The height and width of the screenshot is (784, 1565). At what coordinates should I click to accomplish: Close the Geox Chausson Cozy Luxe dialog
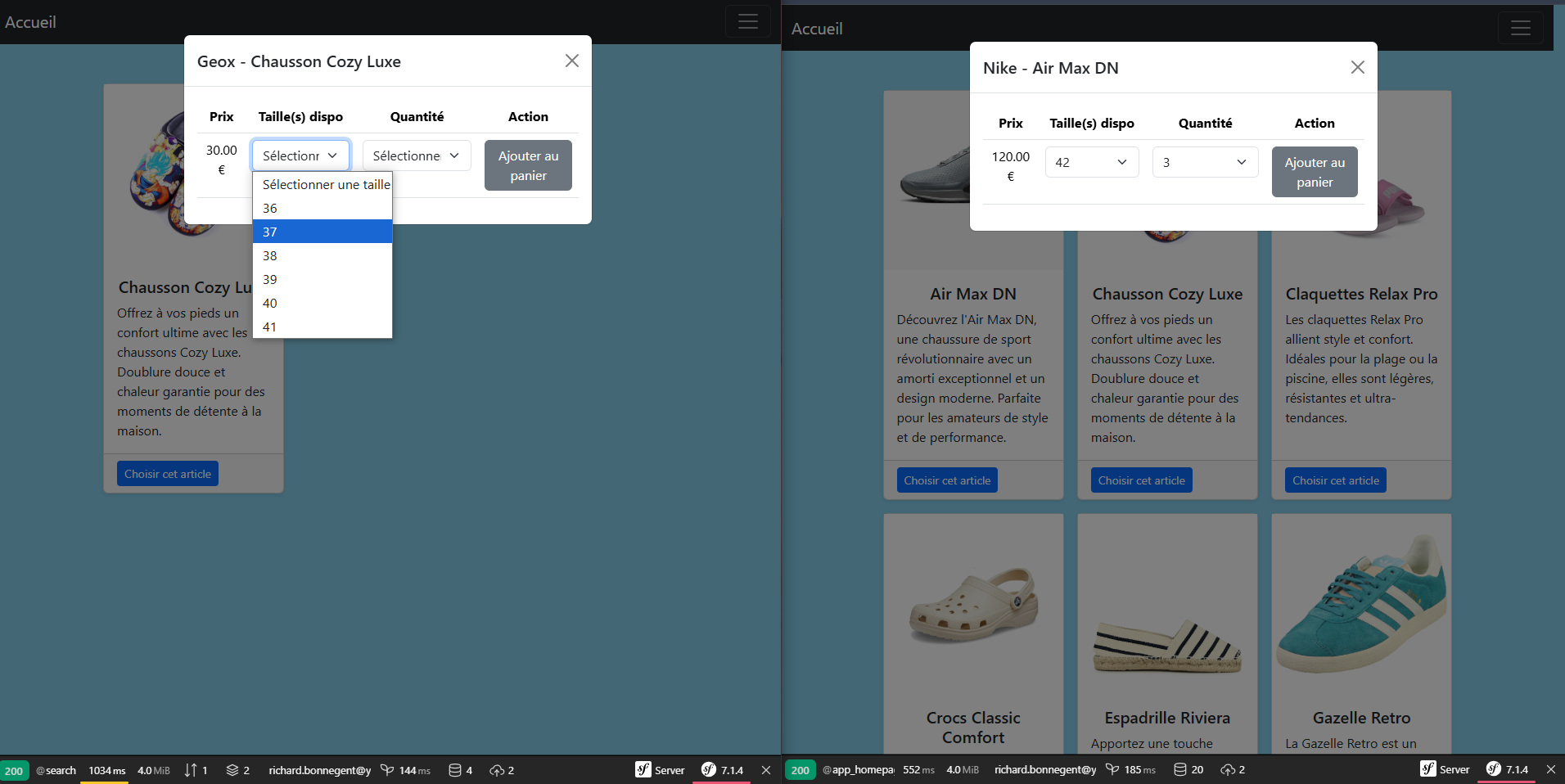coord(571,61)
